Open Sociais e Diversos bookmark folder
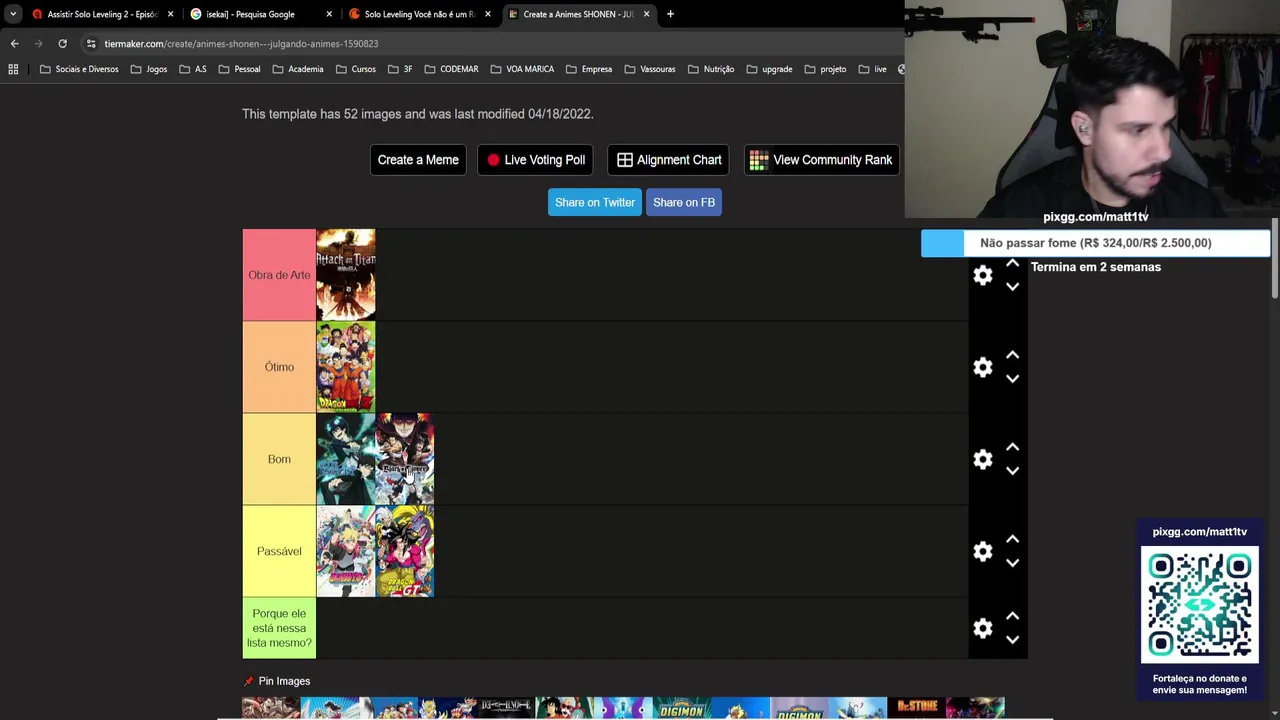 click(79, 69)
